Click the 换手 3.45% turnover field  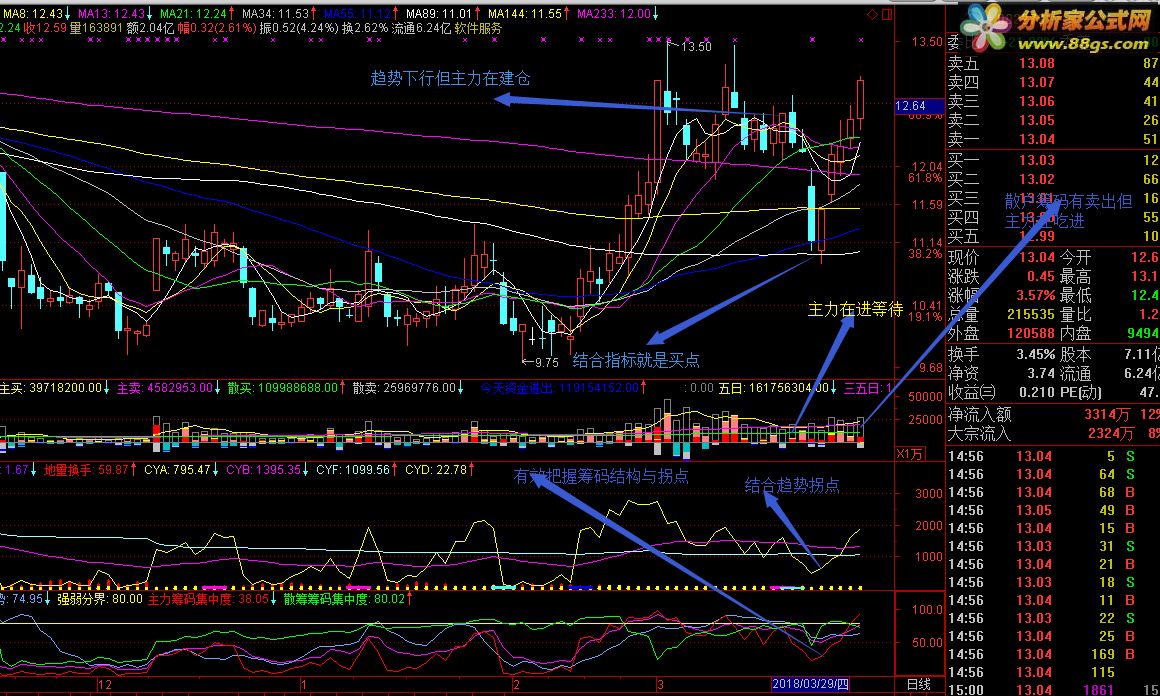(1002, 354)
